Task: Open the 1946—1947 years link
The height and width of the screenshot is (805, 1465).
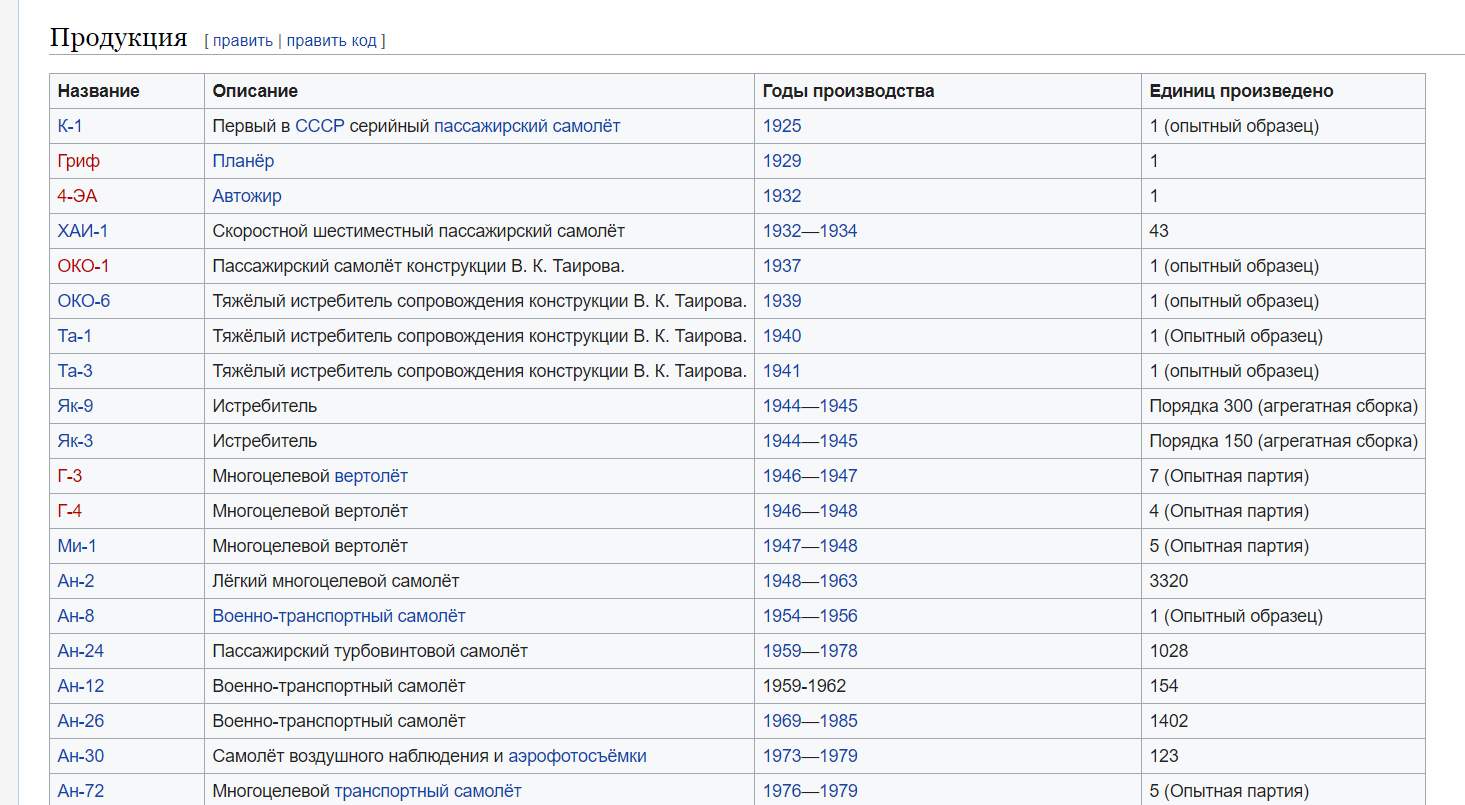Action: (810, 476)
